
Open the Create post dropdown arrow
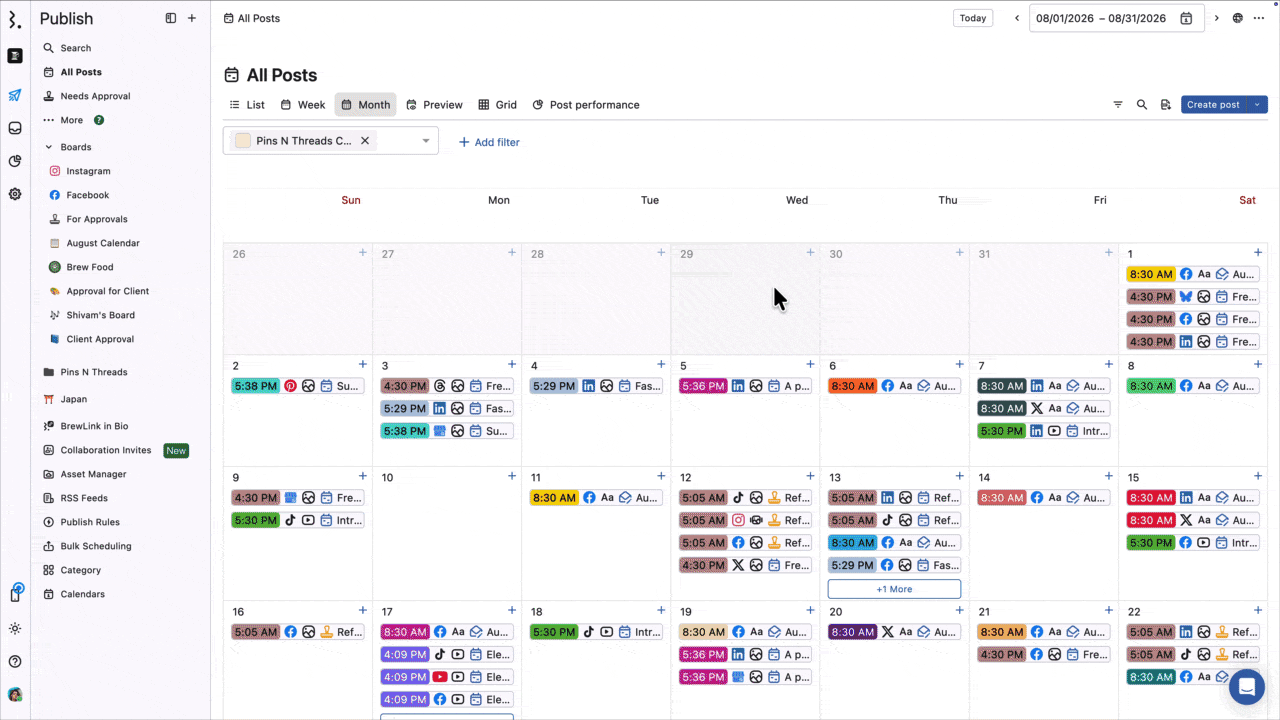1258,104
